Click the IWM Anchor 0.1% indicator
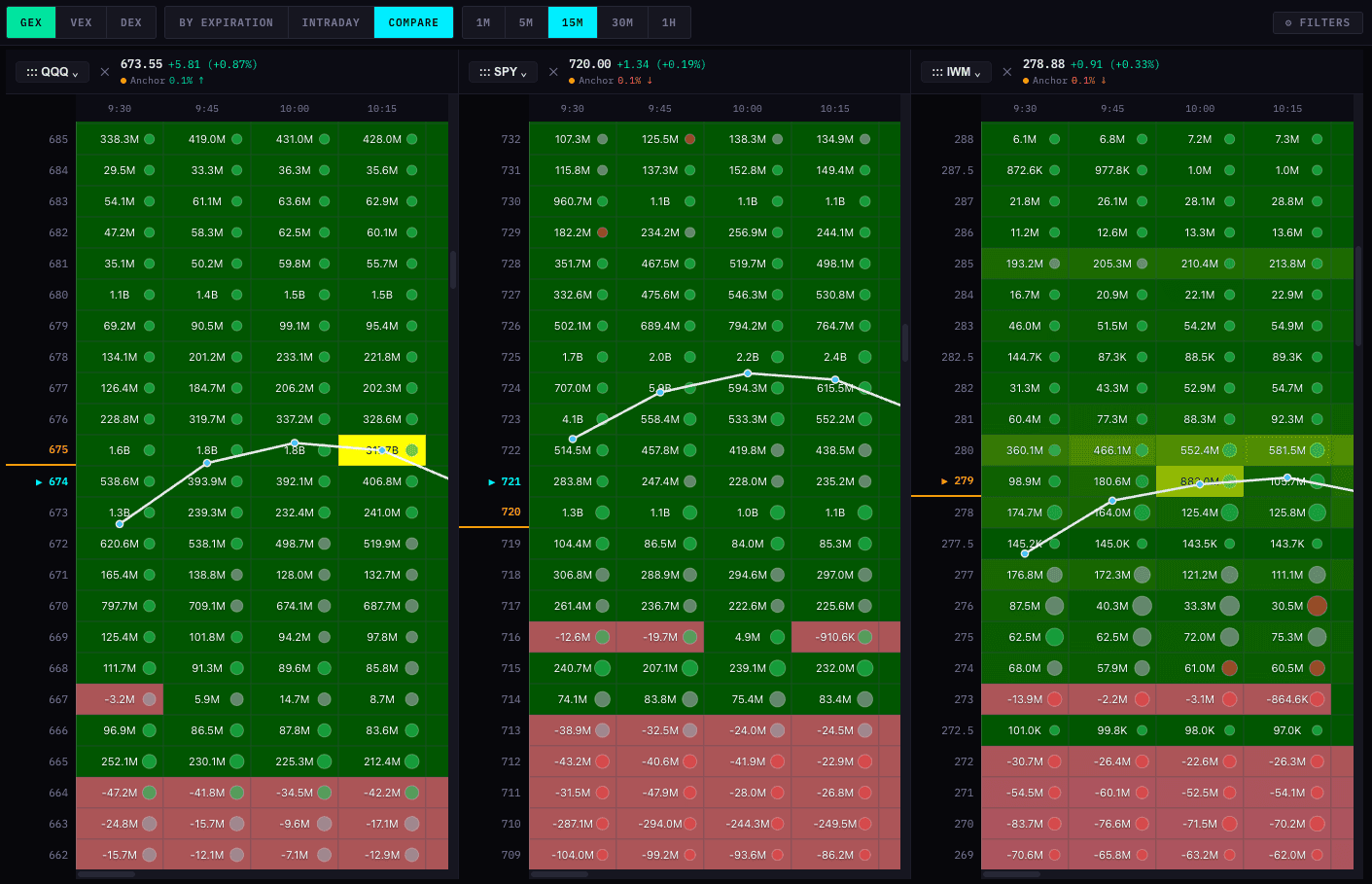Viewport: 1372px width, 884px height. coord(1065,81)
